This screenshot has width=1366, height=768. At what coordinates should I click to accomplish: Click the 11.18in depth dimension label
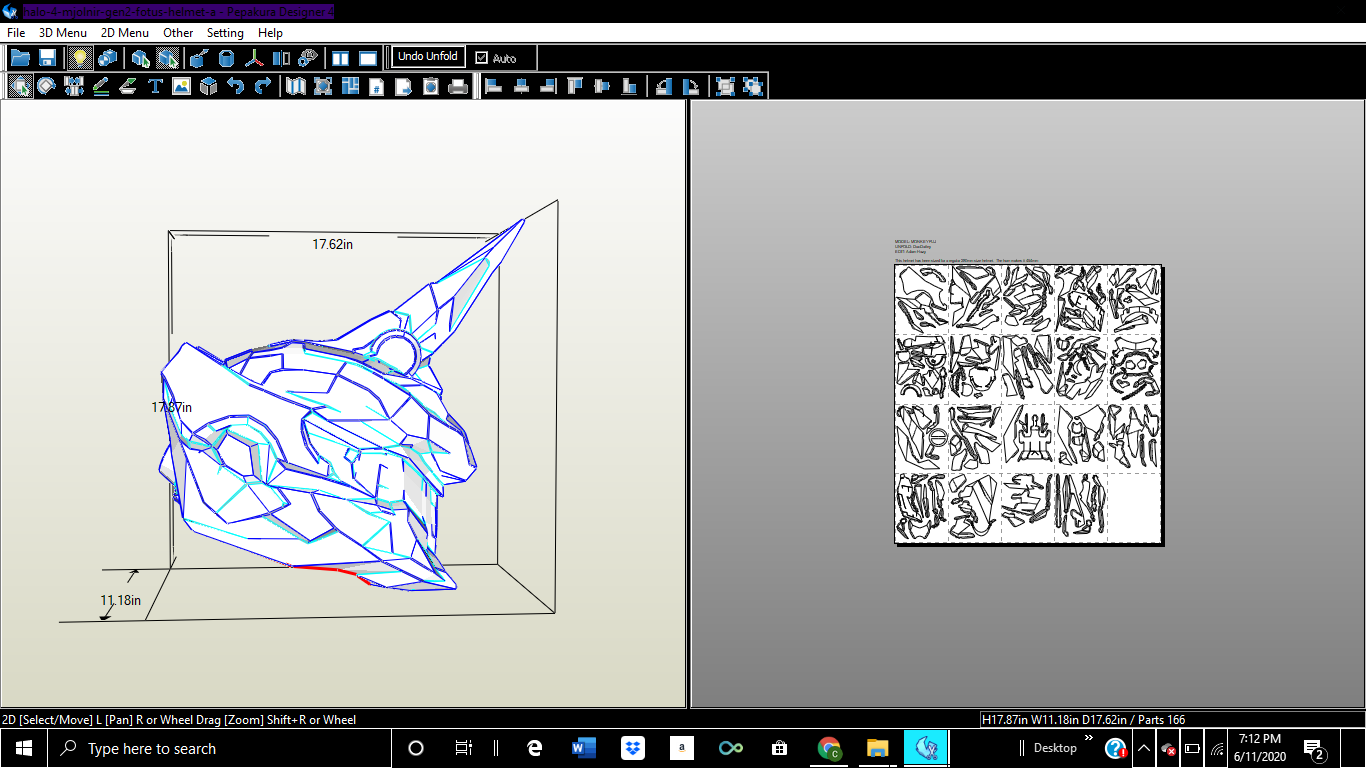(x=120, y=600)
